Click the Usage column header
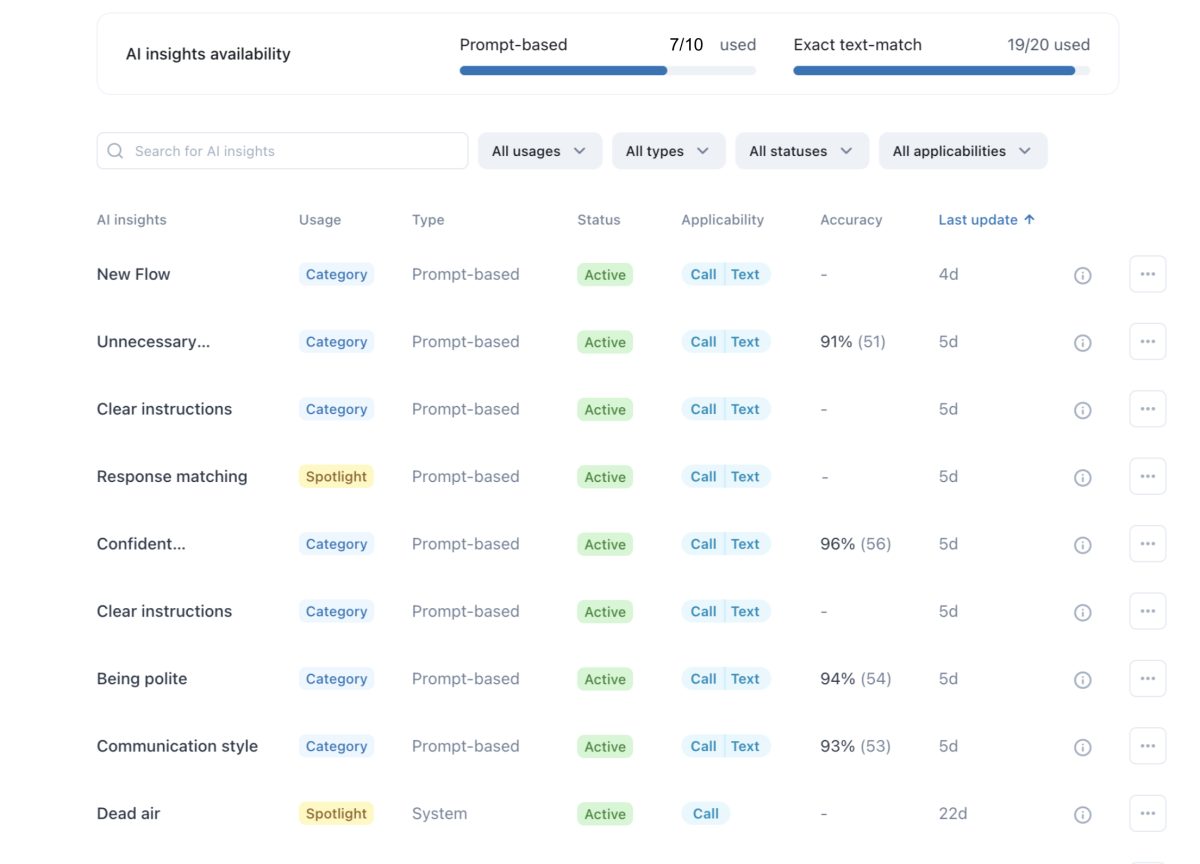Screen dimensions: 1200x864 click(320, 220)
